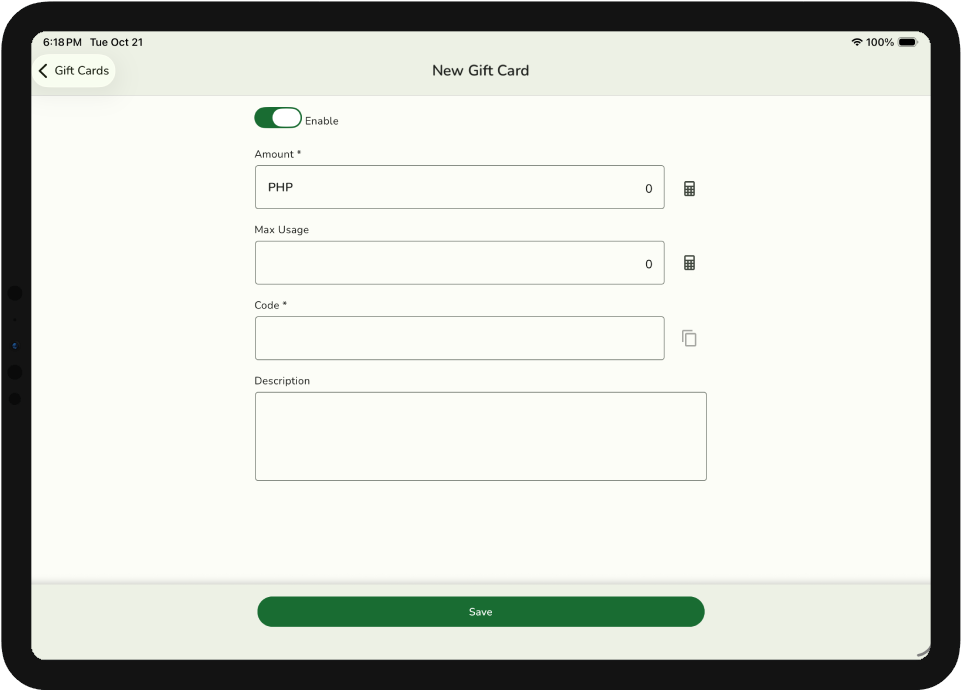Image resolution: width=962 pixels, height=690 pixels.
Task: Click the Enable label text
Action: [x=322, y=121]
